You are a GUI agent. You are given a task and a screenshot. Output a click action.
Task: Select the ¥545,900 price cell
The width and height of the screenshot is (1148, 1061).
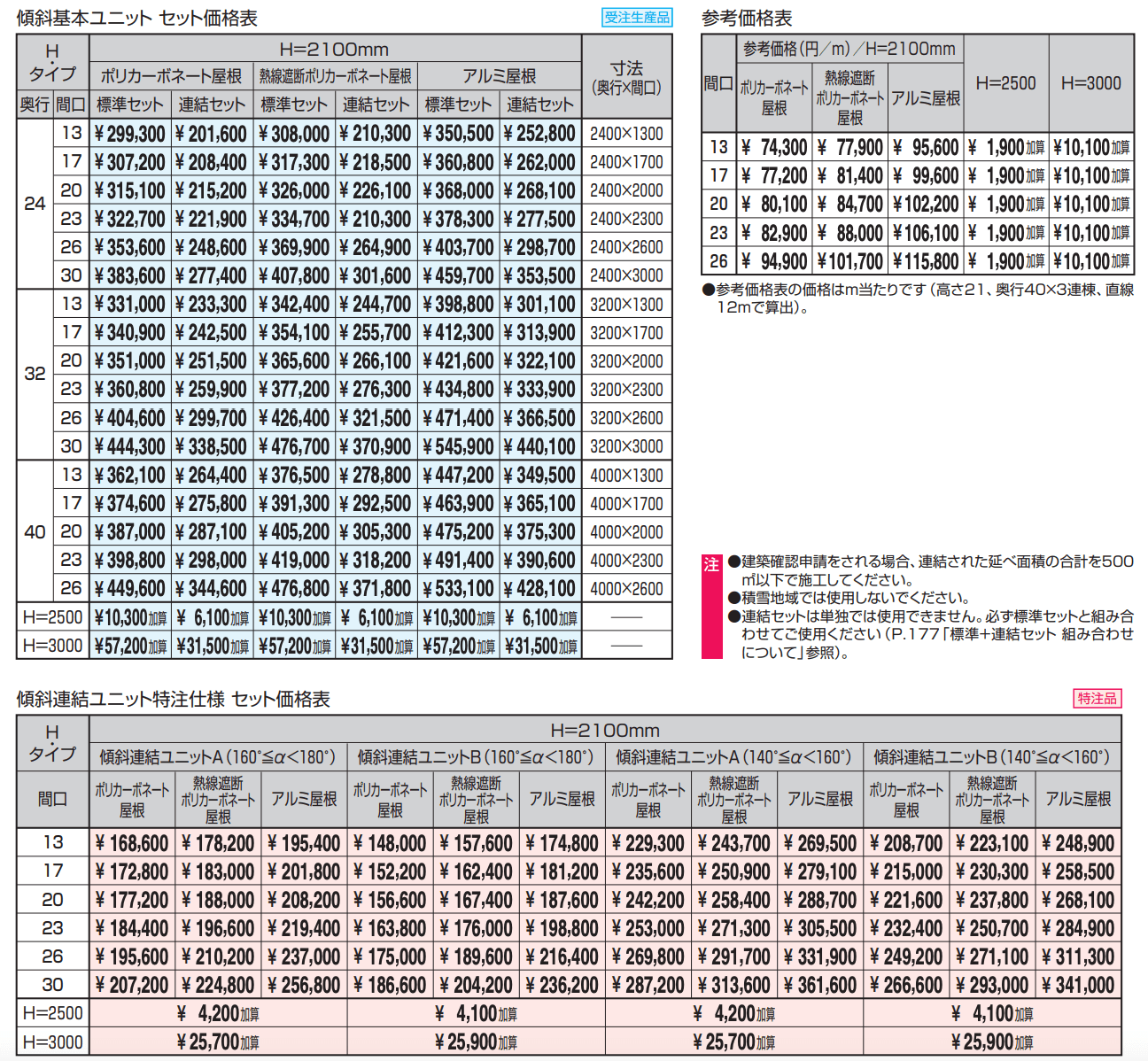(x=458, y=447)
